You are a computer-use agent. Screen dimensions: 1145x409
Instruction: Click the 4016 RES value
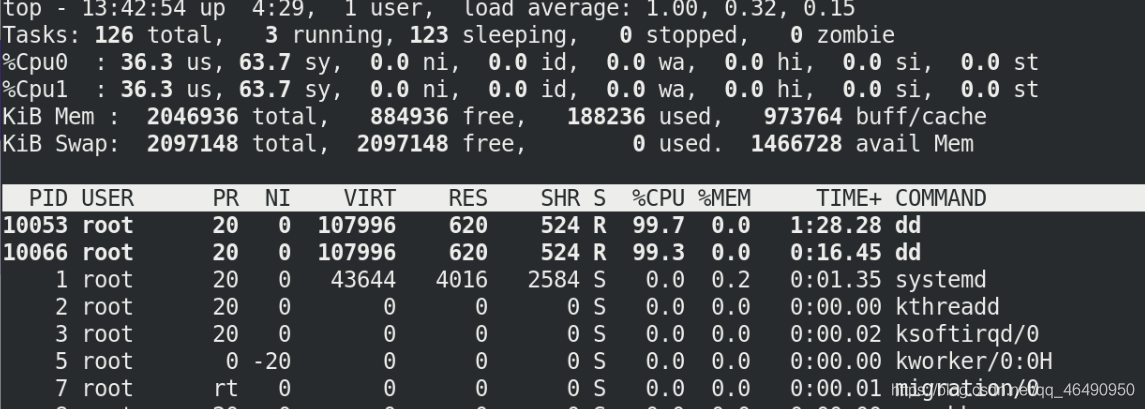462,280
